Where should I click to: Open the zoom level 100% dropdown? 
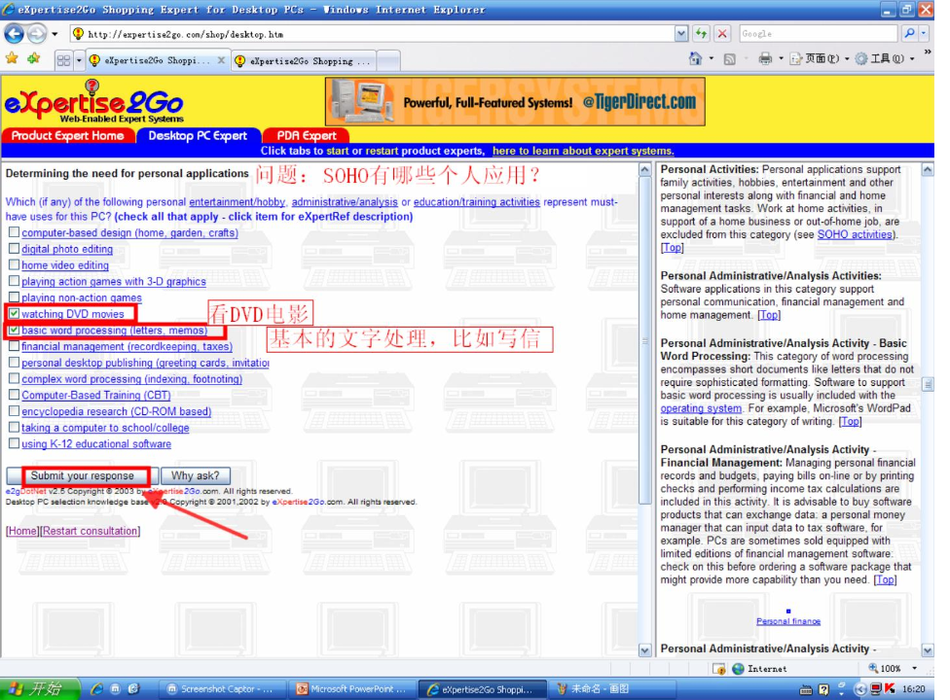click(912, 668)
